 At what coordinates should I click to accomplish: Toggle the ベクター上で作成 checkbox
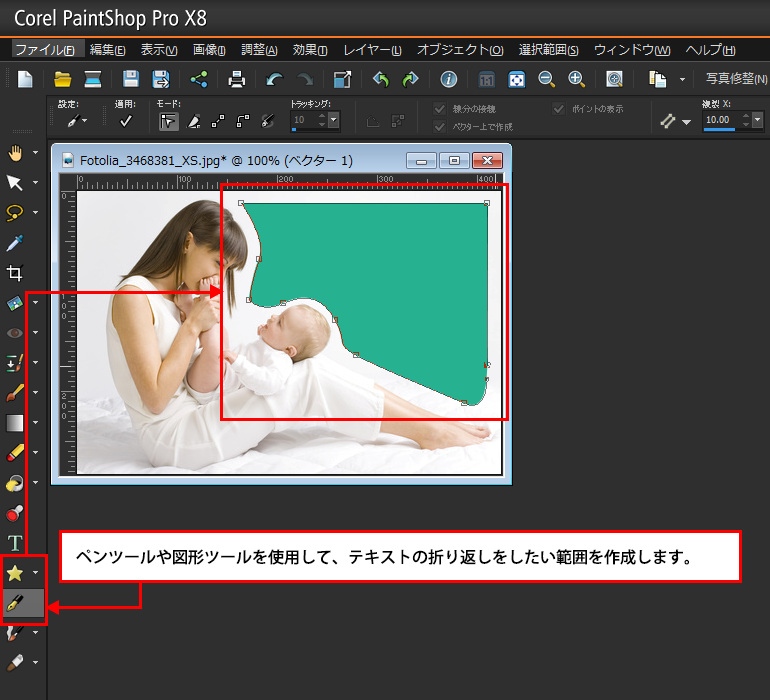click(x=440, y=127)
